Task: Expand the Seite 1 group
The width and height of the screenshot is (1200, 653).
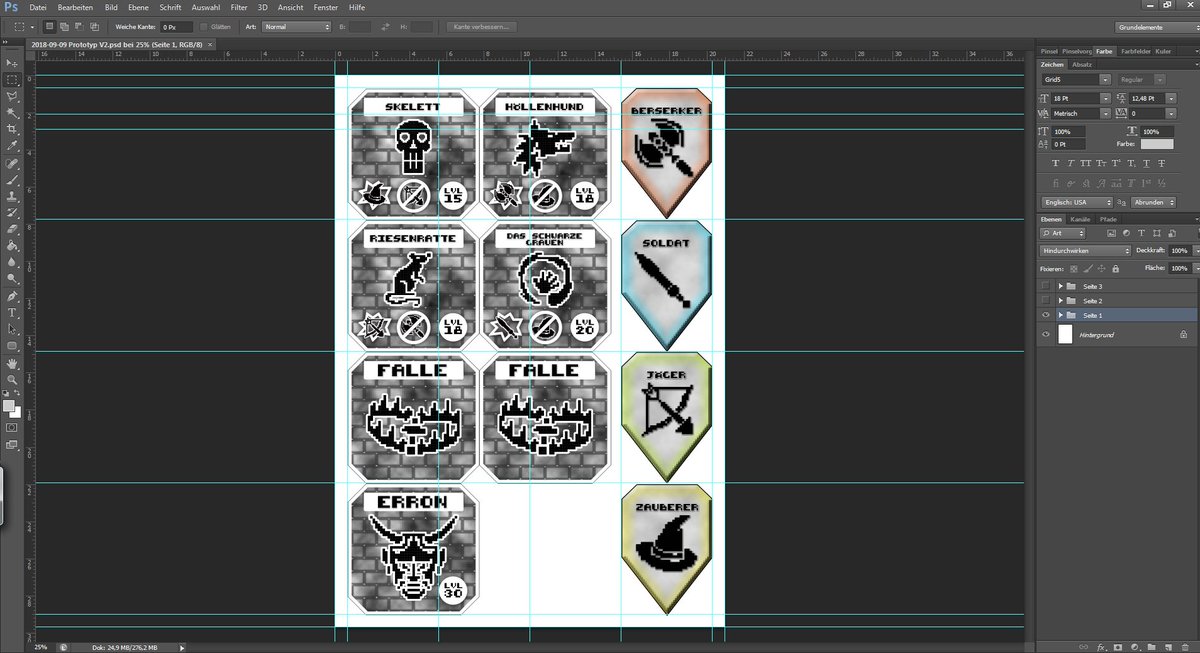Action: 1060,315
